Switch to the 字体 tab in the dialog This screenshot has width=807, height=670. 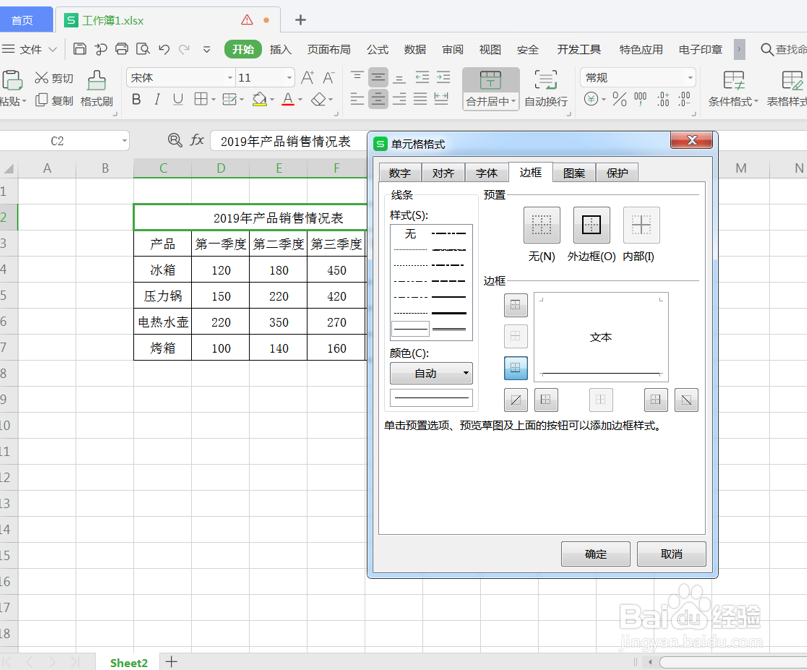tap(486, 172)
